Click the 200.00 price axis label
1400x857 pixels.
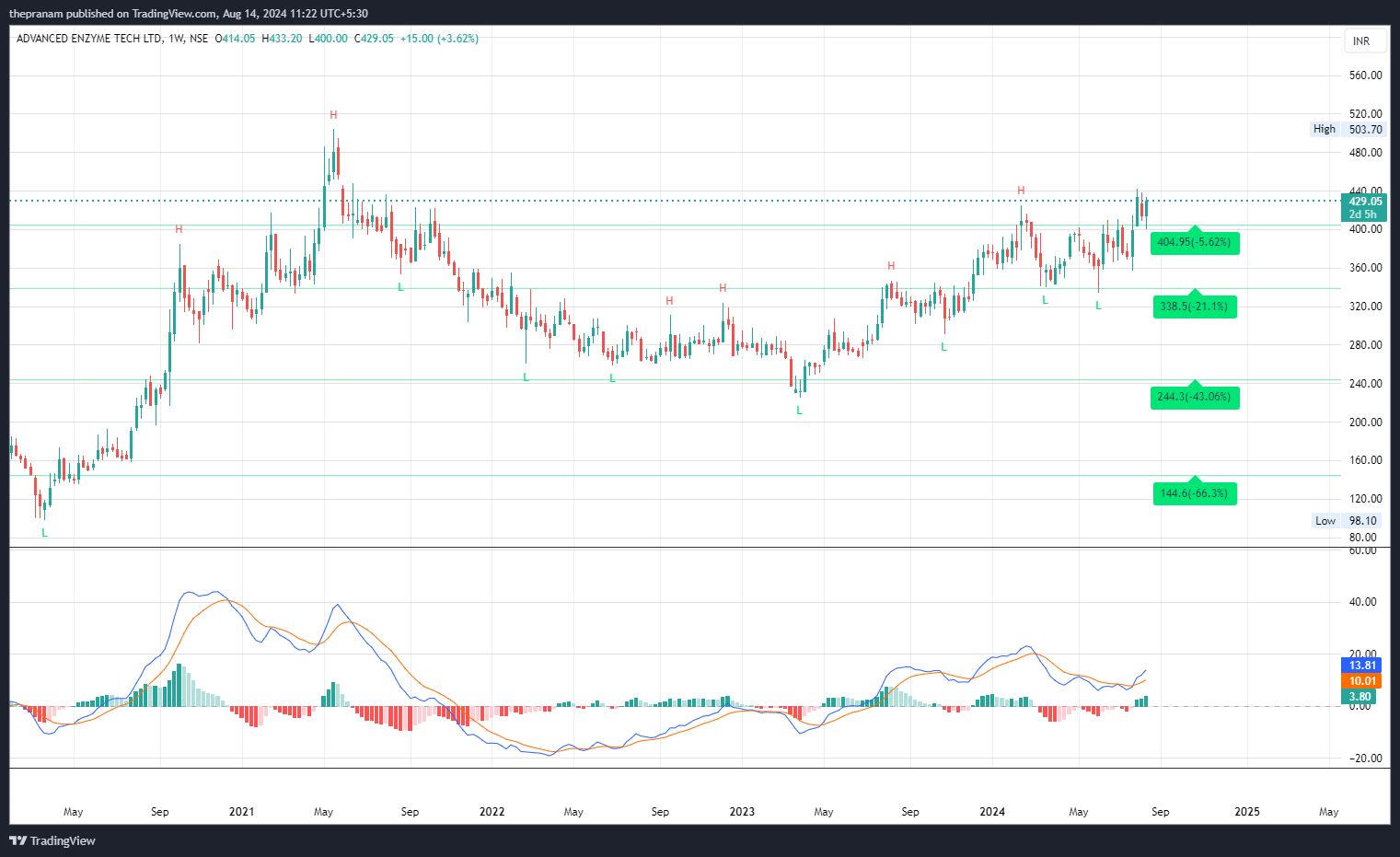1365,423
